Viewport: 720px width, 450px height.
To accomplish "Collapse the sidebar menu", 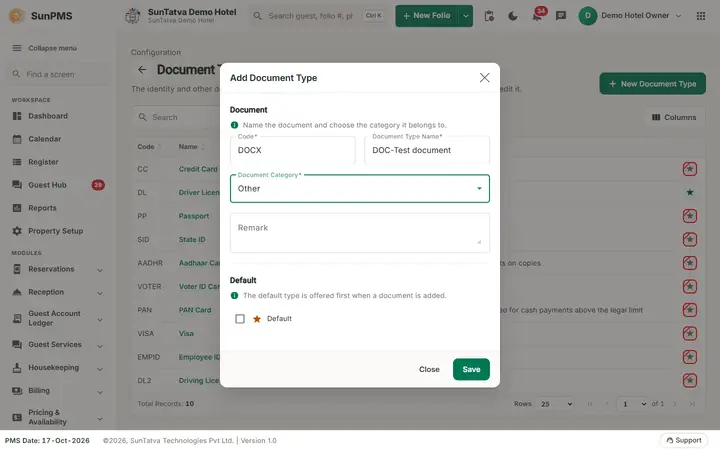I will 45,48.
